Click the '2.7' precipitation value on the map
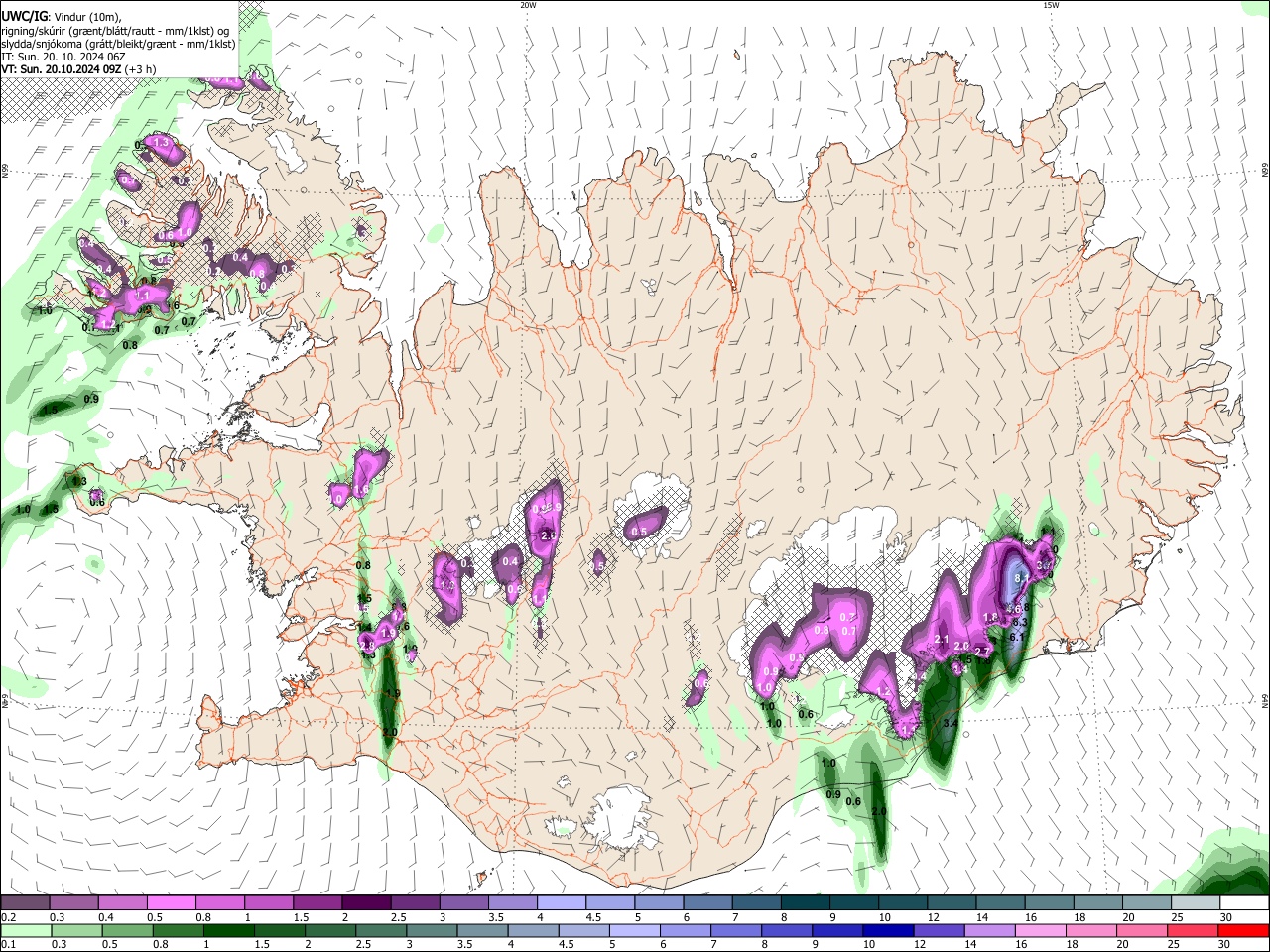The width and height of the screenshot is (1270, 952). pos(982,651)
